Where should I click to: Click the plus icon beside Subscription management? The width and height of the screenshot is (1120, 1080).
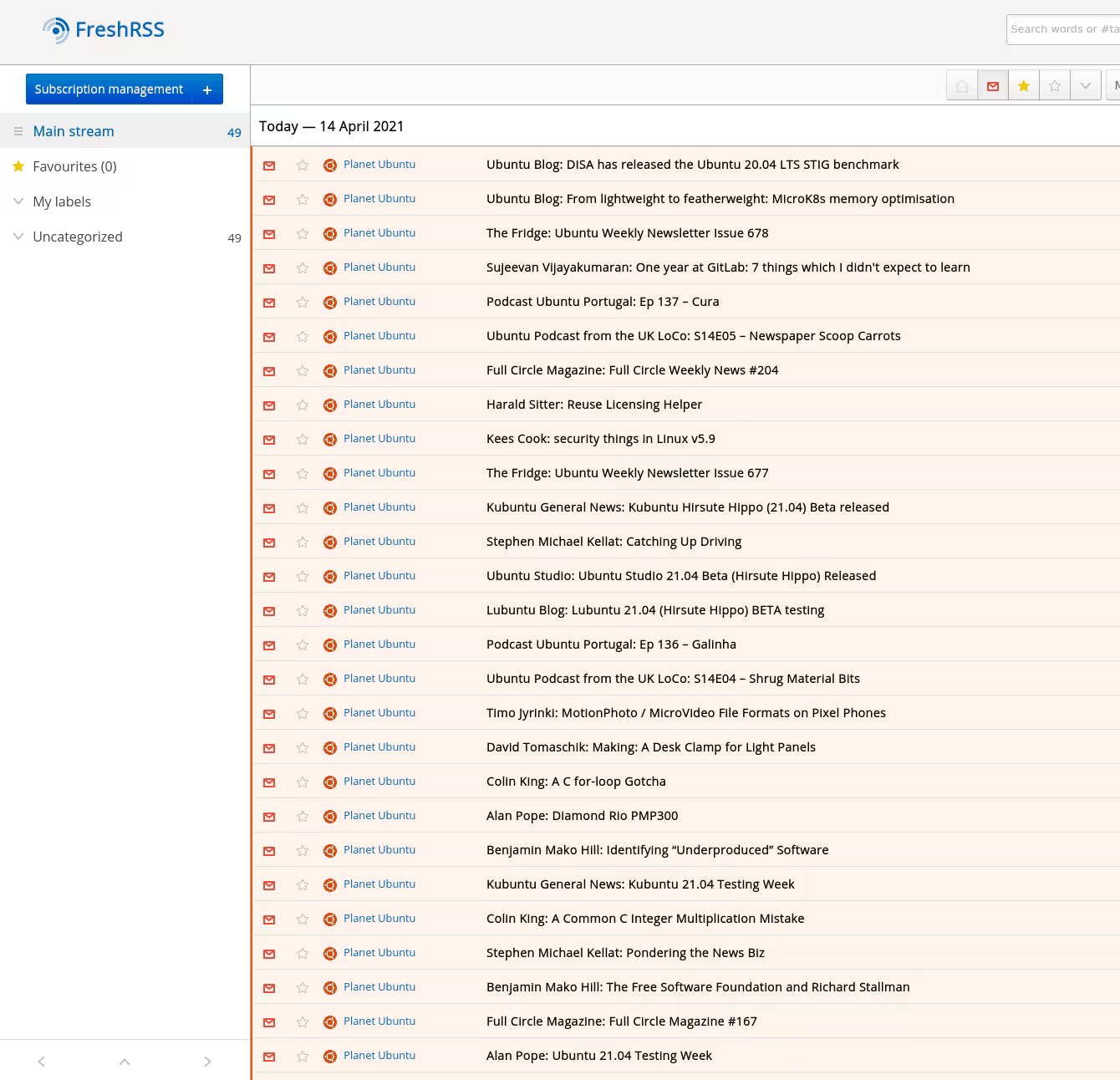[x=207, y=89]
